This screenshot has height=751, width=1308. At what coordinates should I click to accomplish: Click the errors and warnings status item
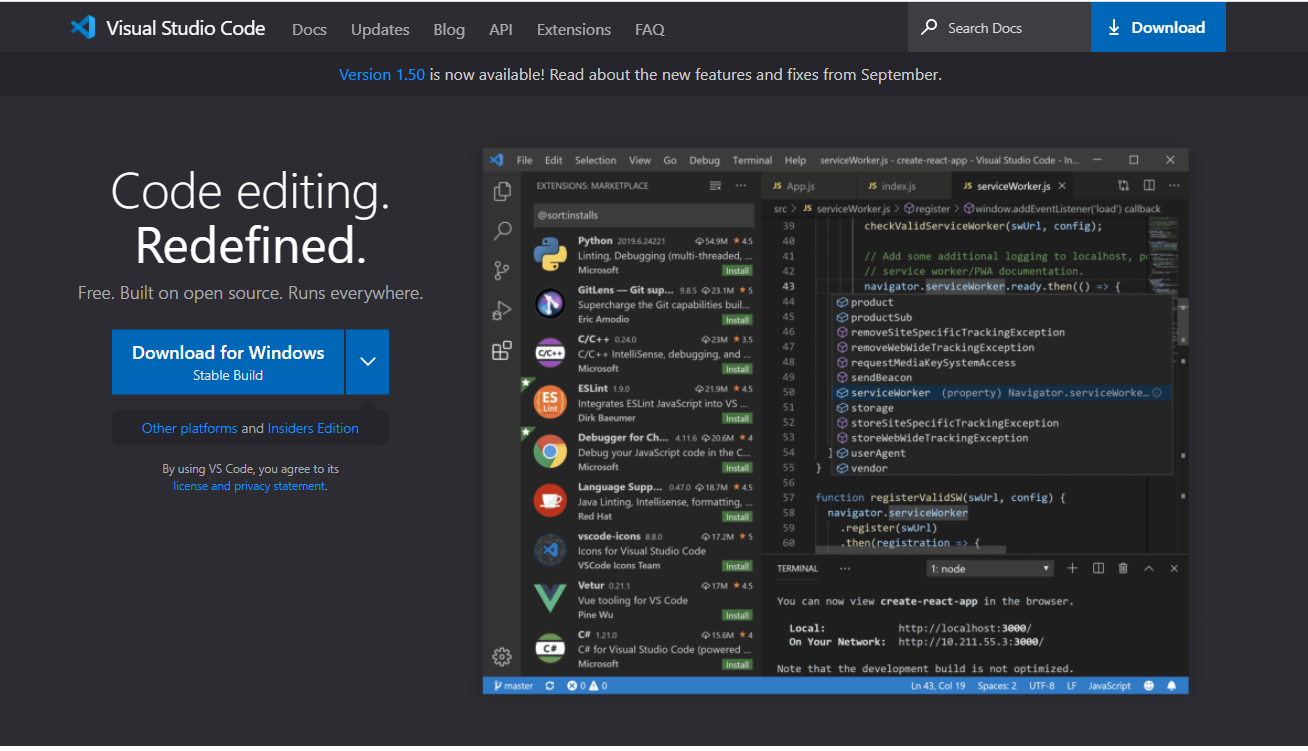587,686
